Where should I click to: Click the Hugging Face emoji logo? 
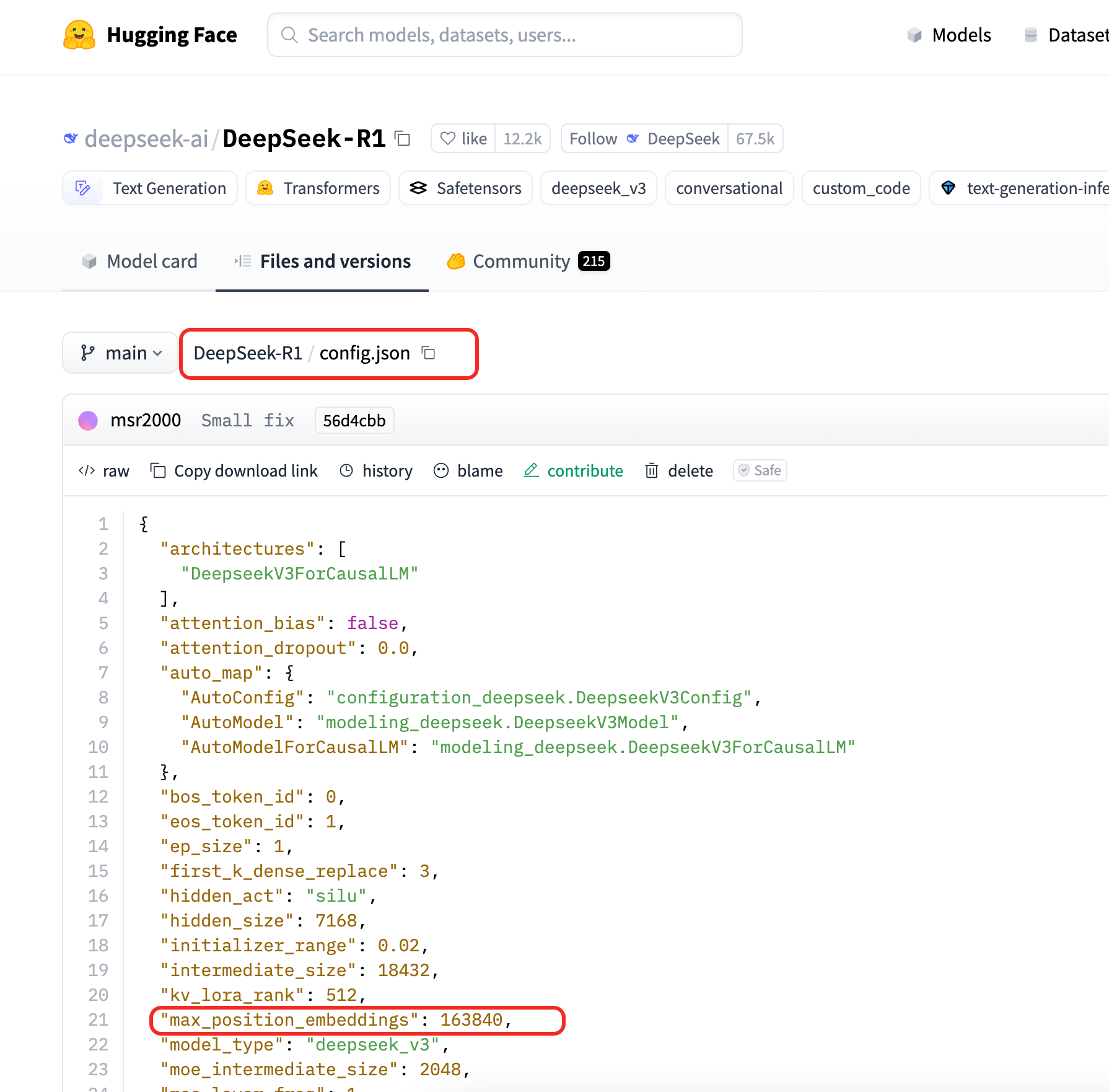[79, 35]
